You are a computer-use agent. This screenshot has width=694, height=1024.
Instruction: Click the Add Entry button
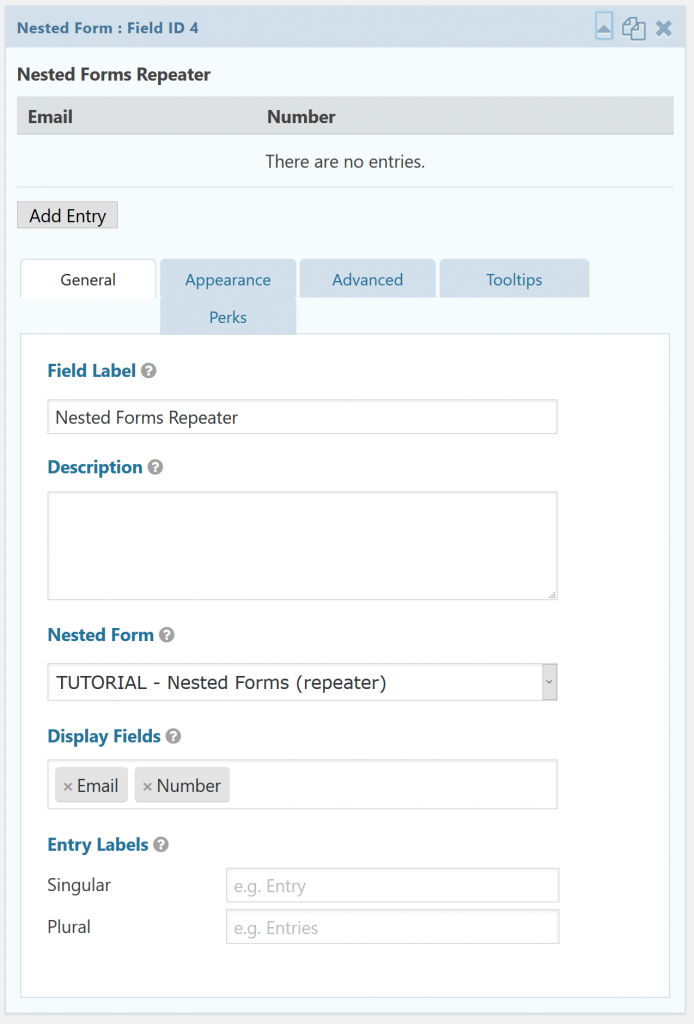coord(68,215)
